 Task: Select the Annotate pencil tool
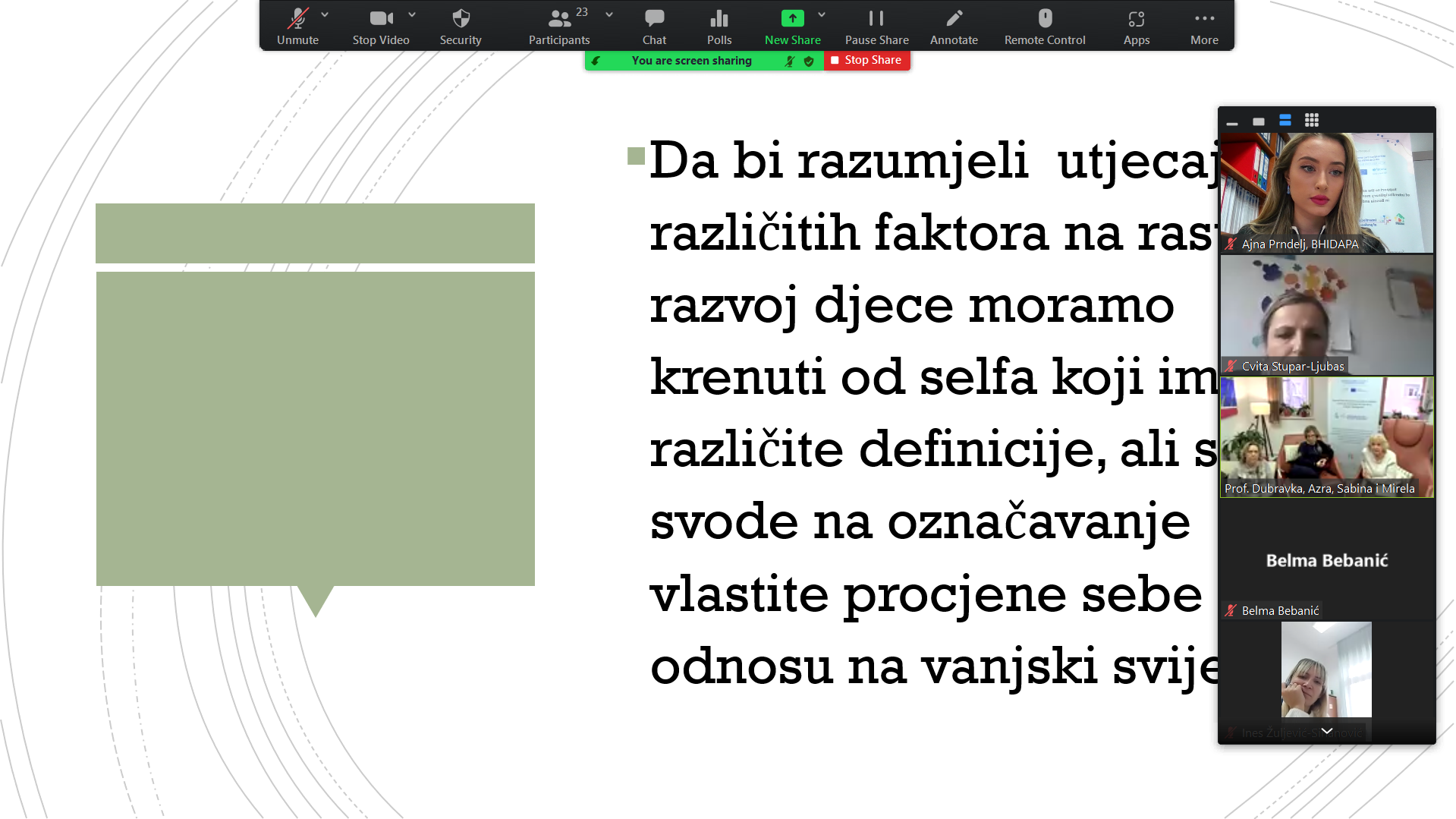point(953,27)
